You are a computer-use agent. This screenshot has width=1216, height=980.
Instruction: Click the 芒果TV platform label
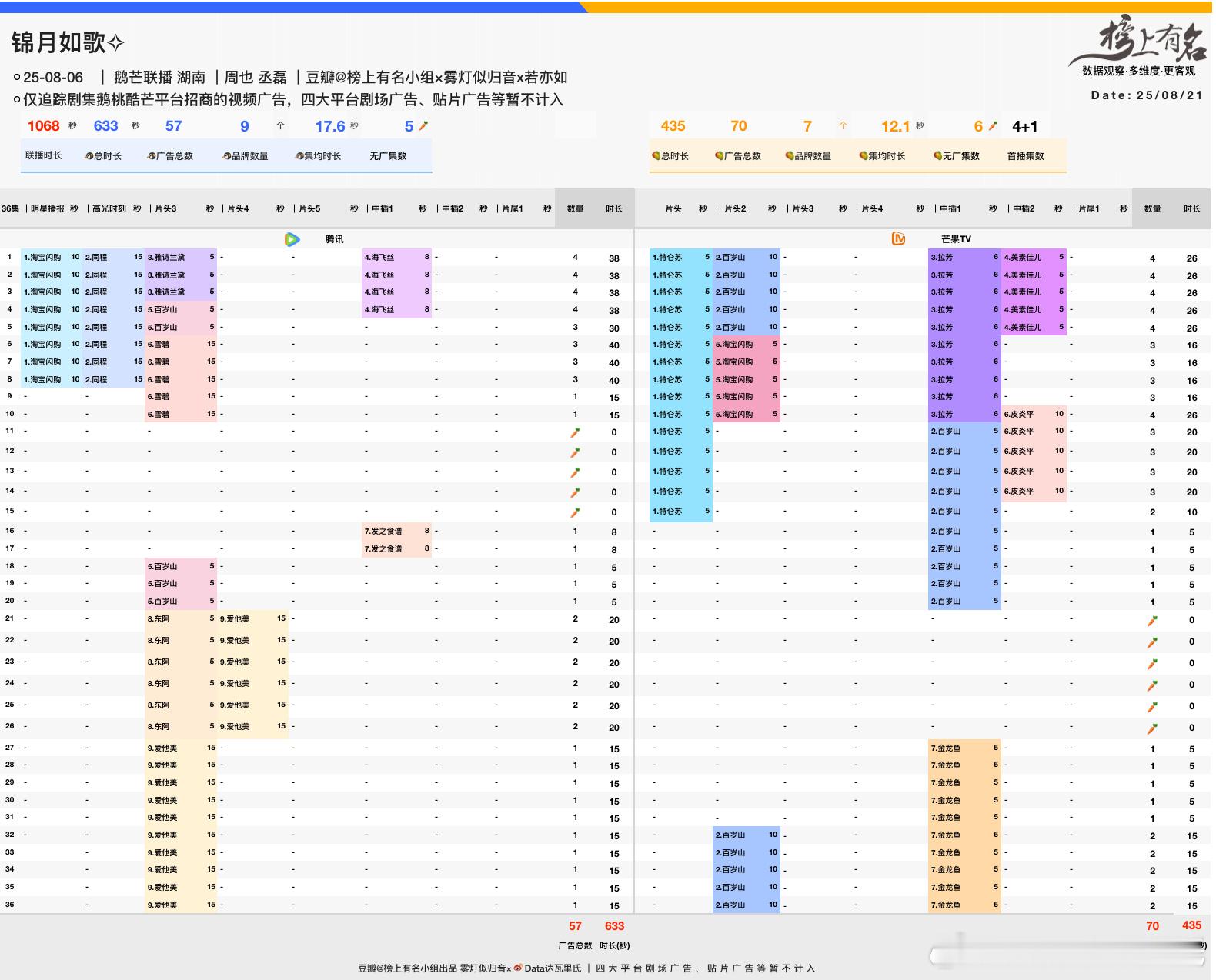(956, 239)
